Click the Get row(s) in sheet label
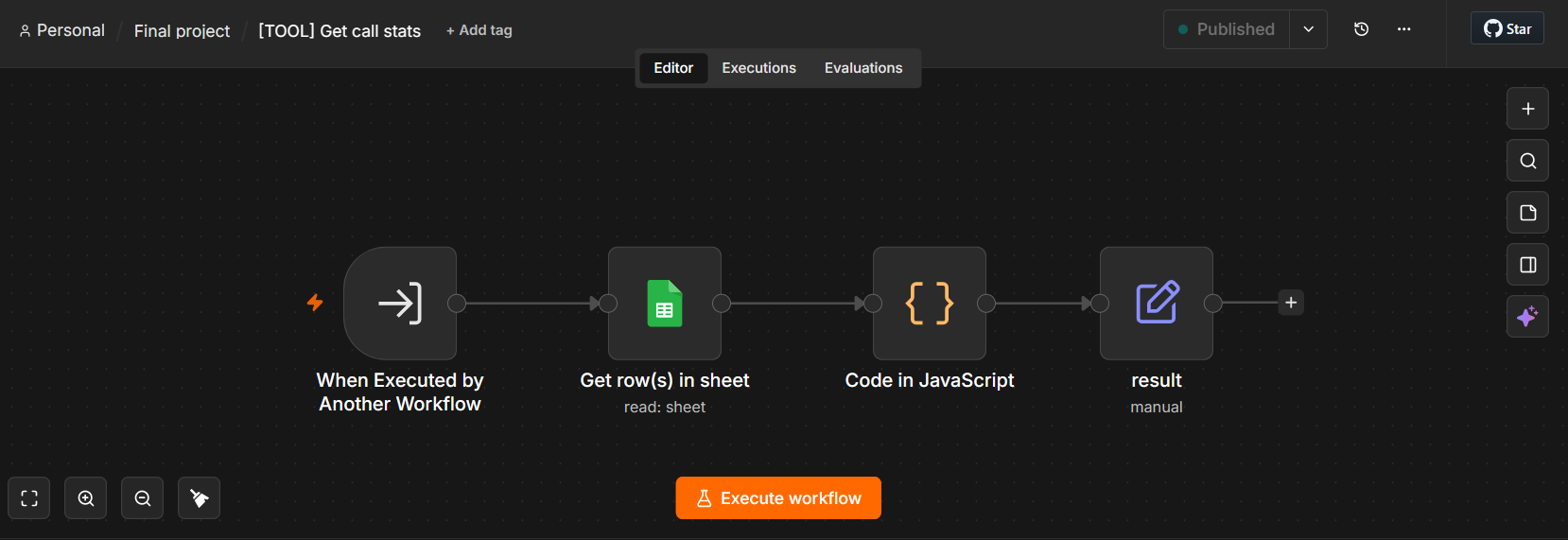The image size is (1568, 540). pos(665,380)
